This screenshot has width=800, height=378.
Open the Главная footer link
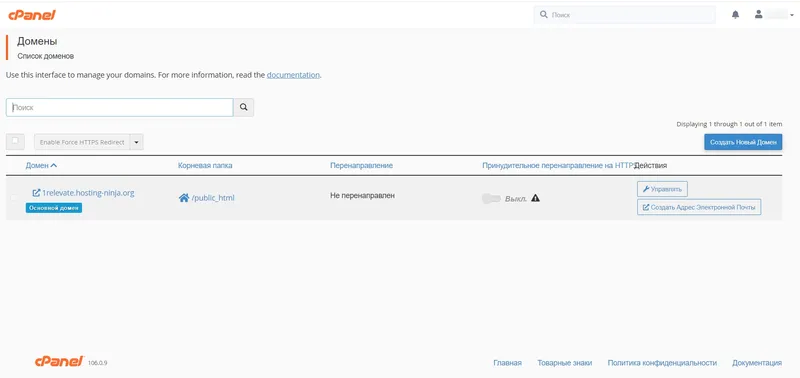click(507, 363)
